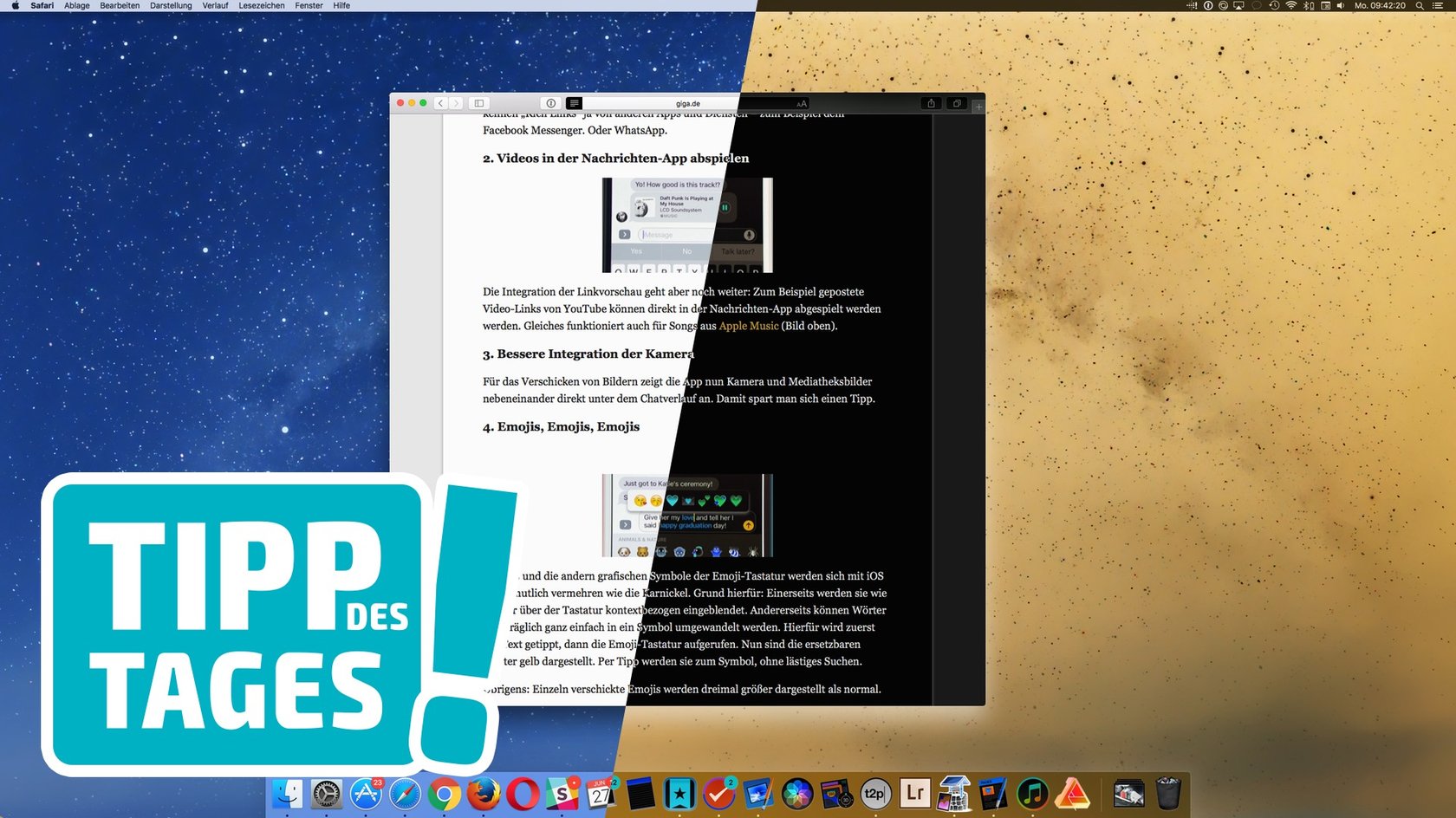This screenshot has width=1456, height=818.
Task: Open the Share menu in Safari
Action: pyautogui.click(x=931, y=103)
